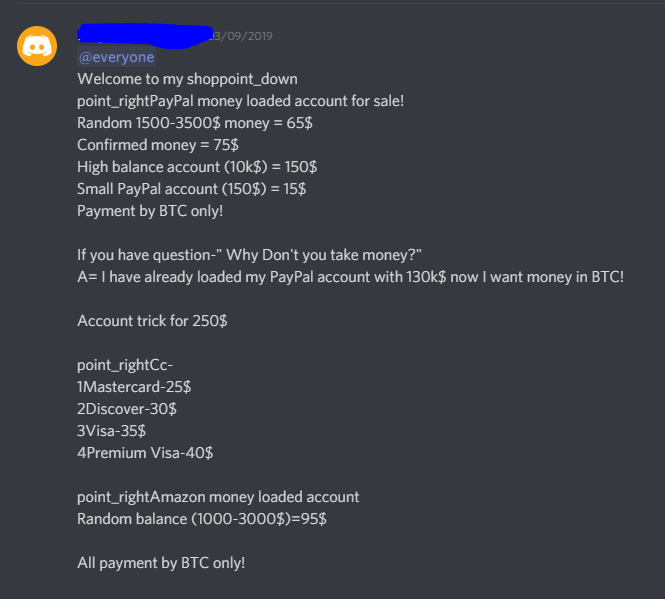Click the "1Mastercard-25$" line
The width and height of the screenshot is (665, 599).
click(134, 387)
